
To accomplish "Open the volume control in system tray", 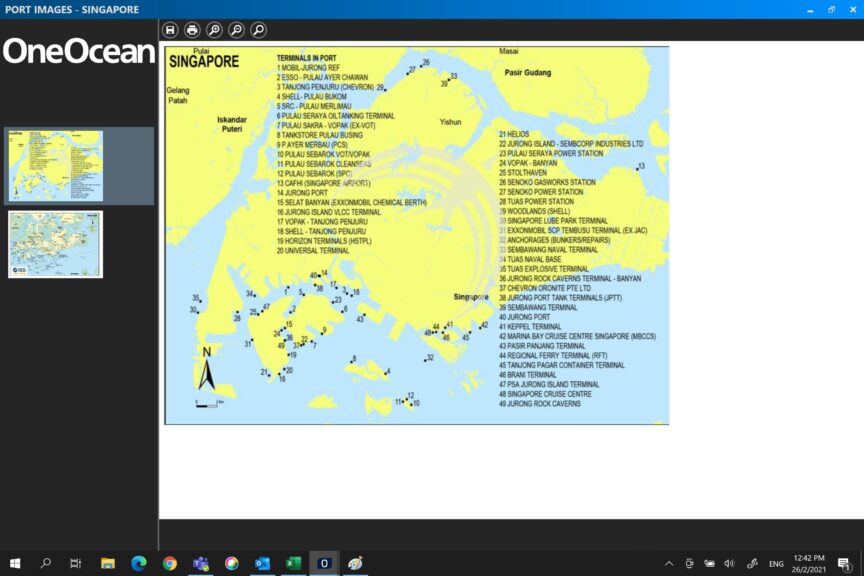I will click(730, 563).
